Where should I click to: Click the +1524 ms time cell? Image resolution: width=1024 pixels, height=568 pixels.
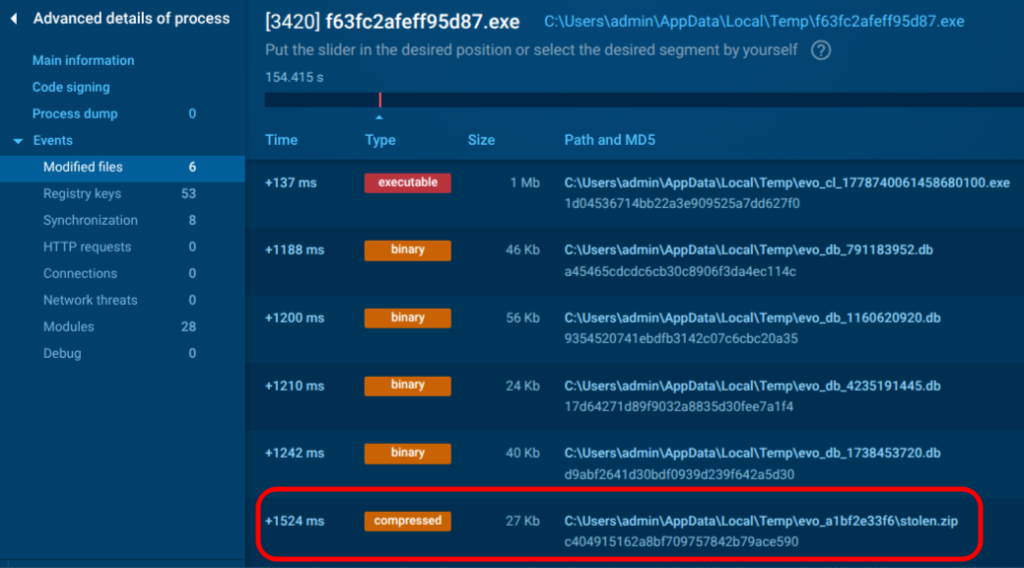(295, 522)
